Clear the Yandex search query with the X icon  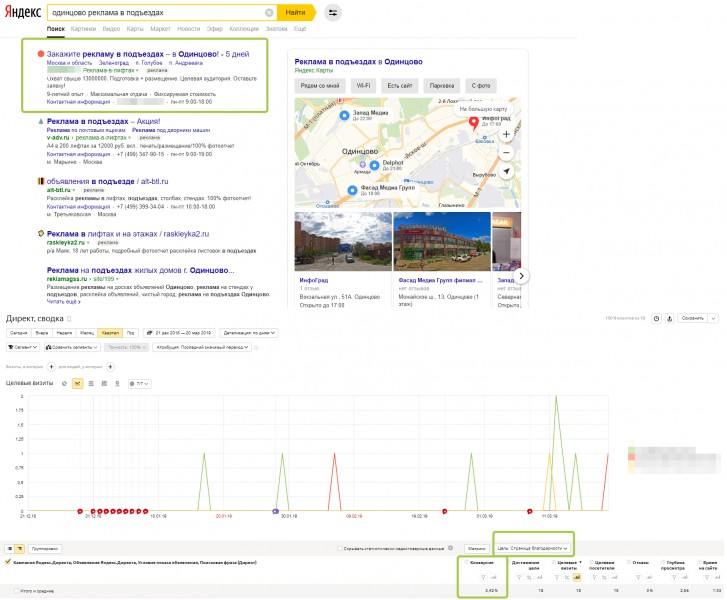point(269,13)
